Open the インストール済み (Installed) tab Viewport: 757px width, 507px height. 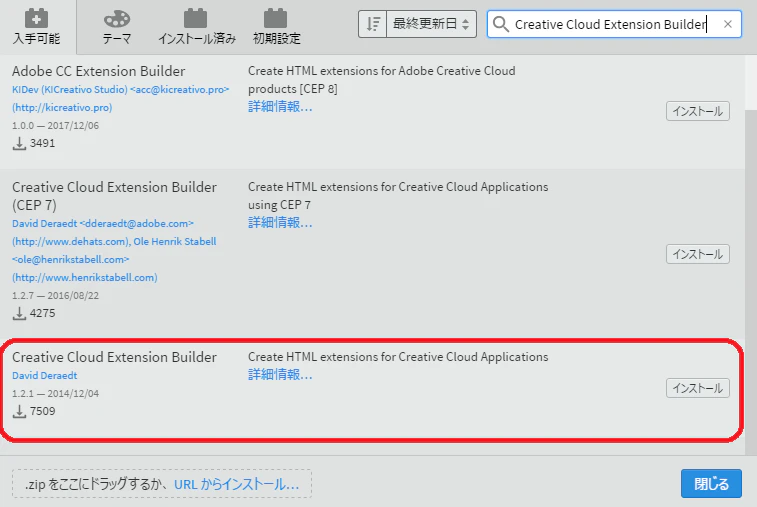tap(197, 27)
